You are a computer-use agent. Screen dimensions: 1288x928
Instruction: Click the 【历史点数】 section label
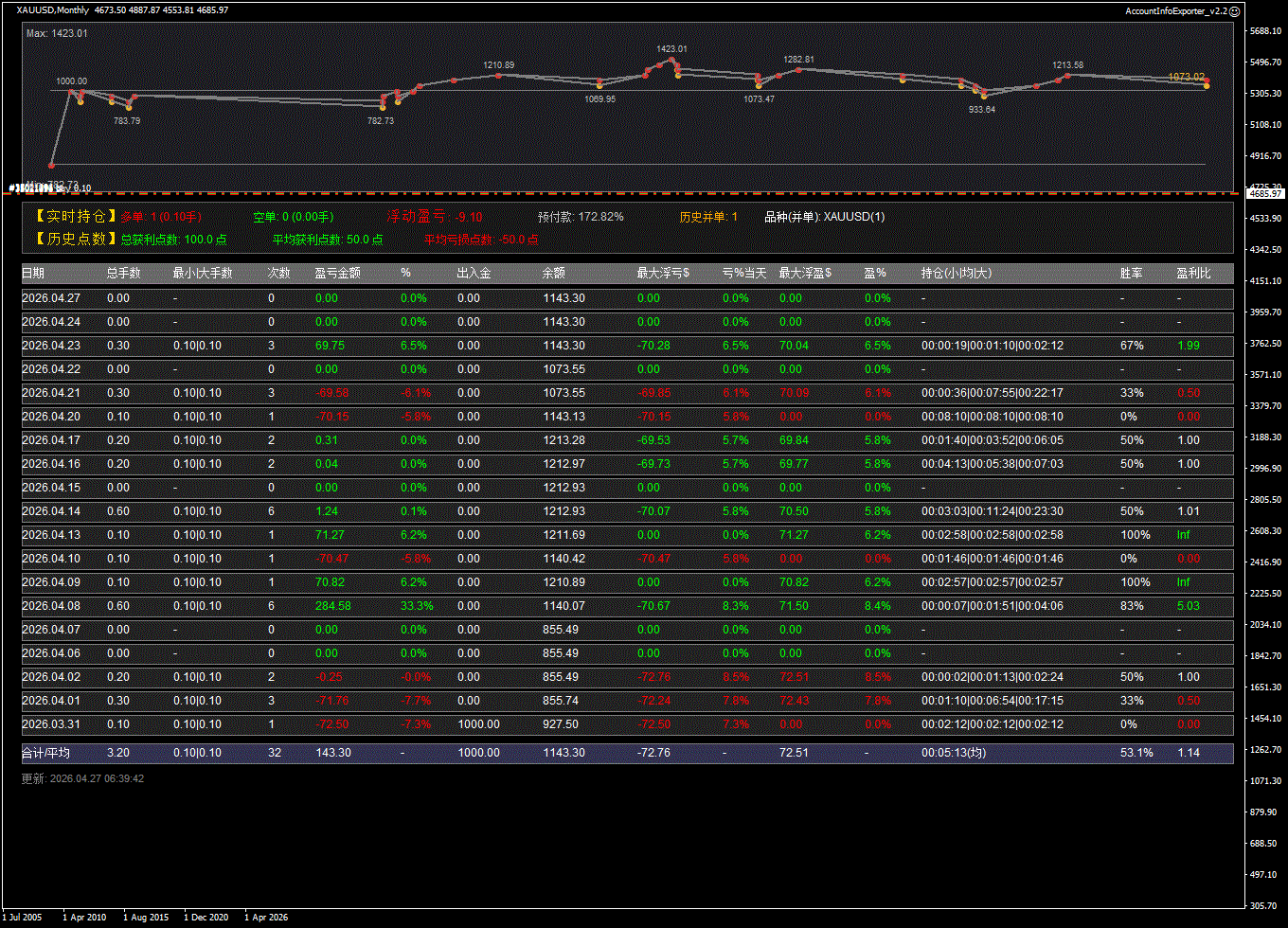pyautogui.click(x=75, y=240)
